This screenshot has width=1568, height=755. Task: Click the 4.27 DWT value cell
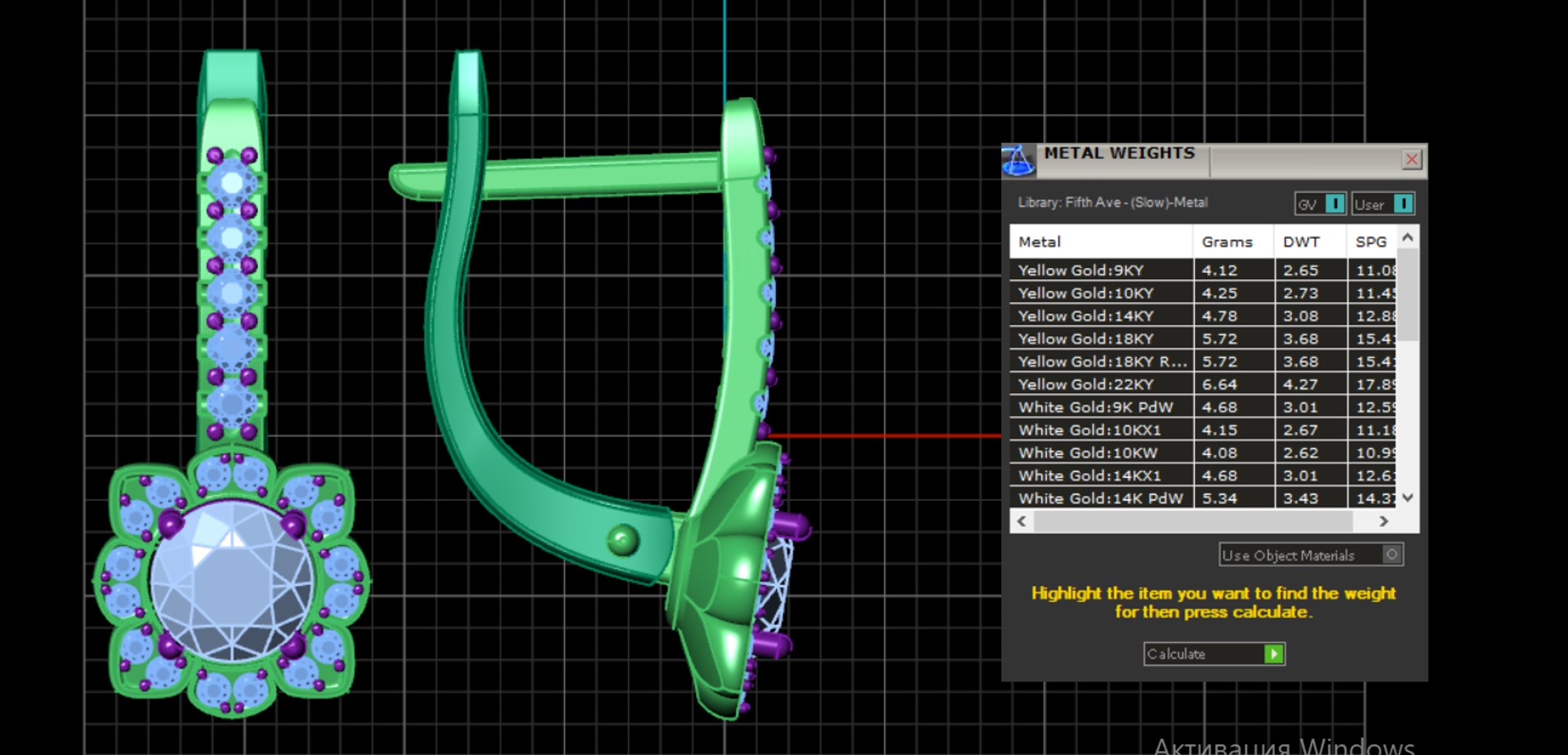[x=1310, y=384]
